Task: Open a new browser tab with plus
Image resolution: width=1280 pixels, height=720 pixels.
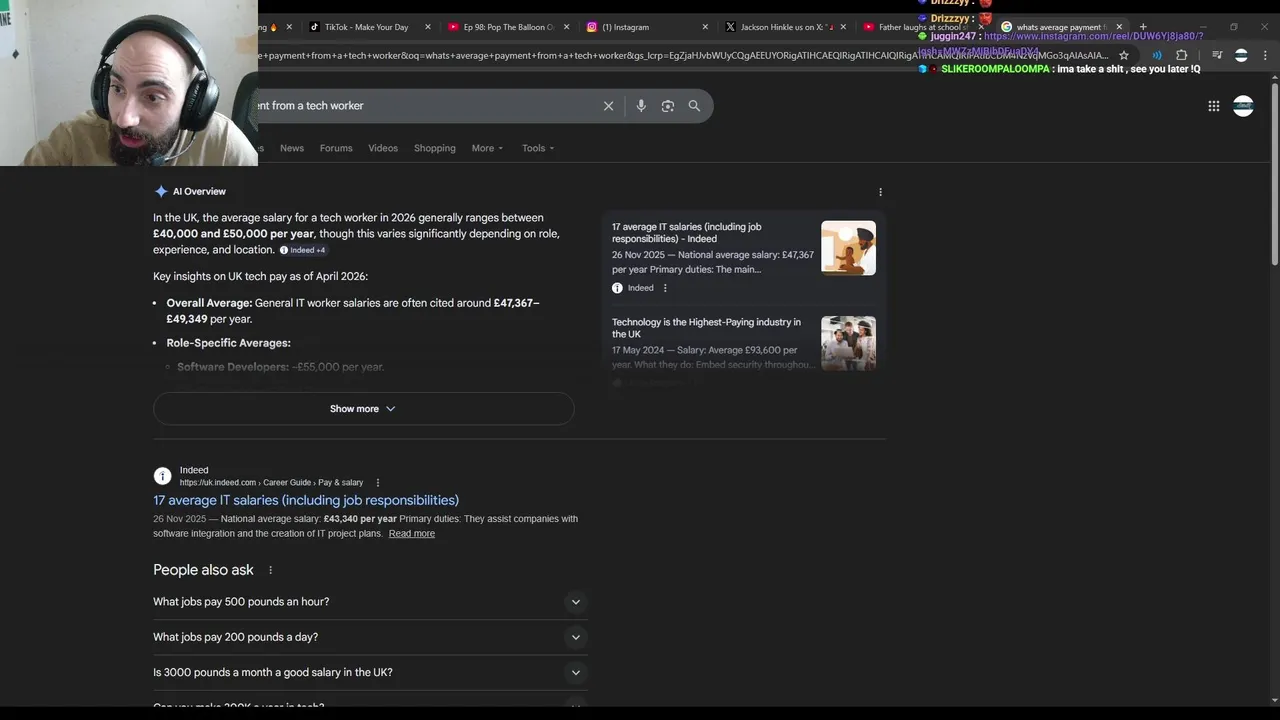Action: point(1143,27)
